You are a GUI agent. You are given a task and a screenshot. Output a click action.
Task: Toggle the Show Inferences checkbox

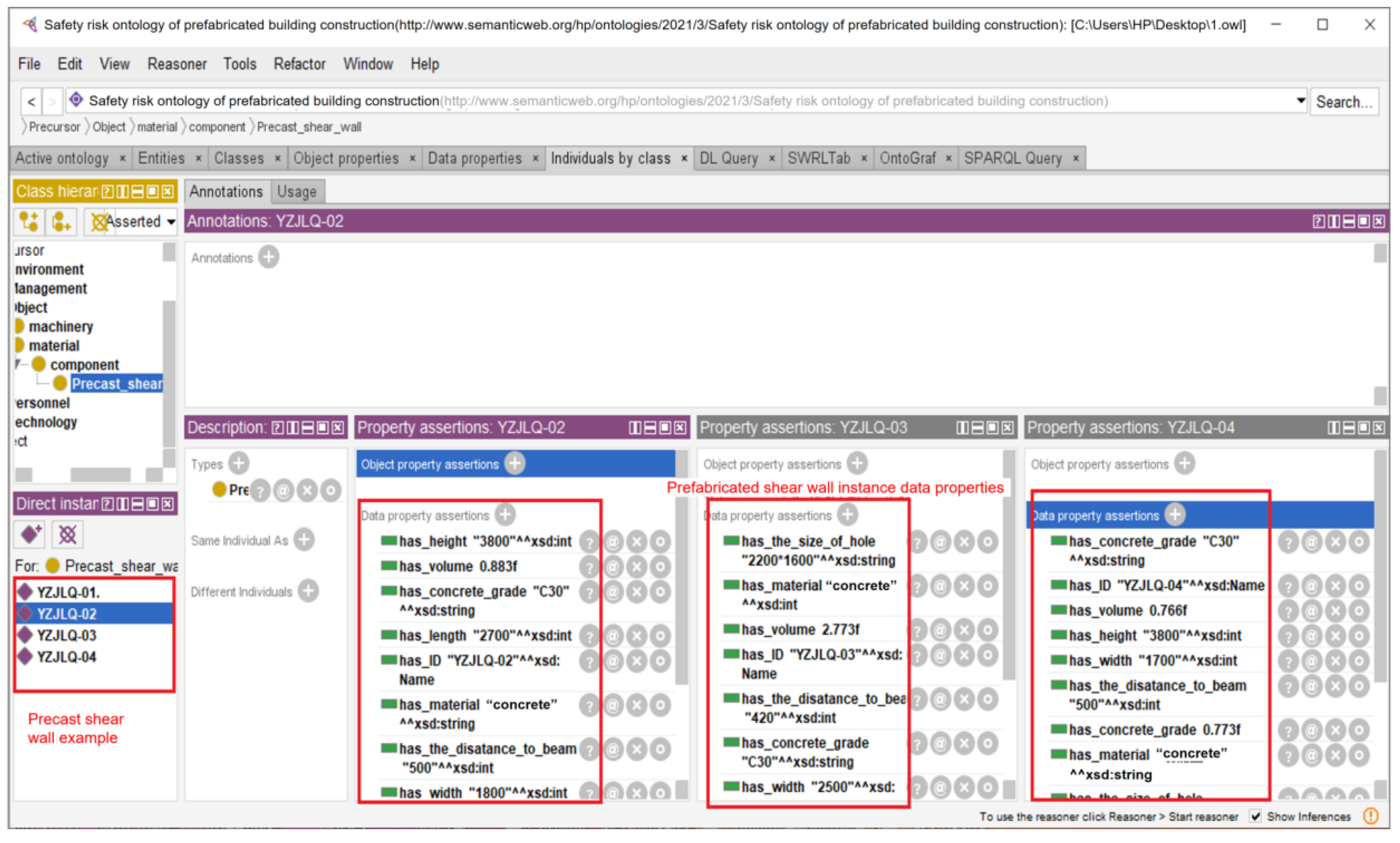click(x=1255, y=816)
